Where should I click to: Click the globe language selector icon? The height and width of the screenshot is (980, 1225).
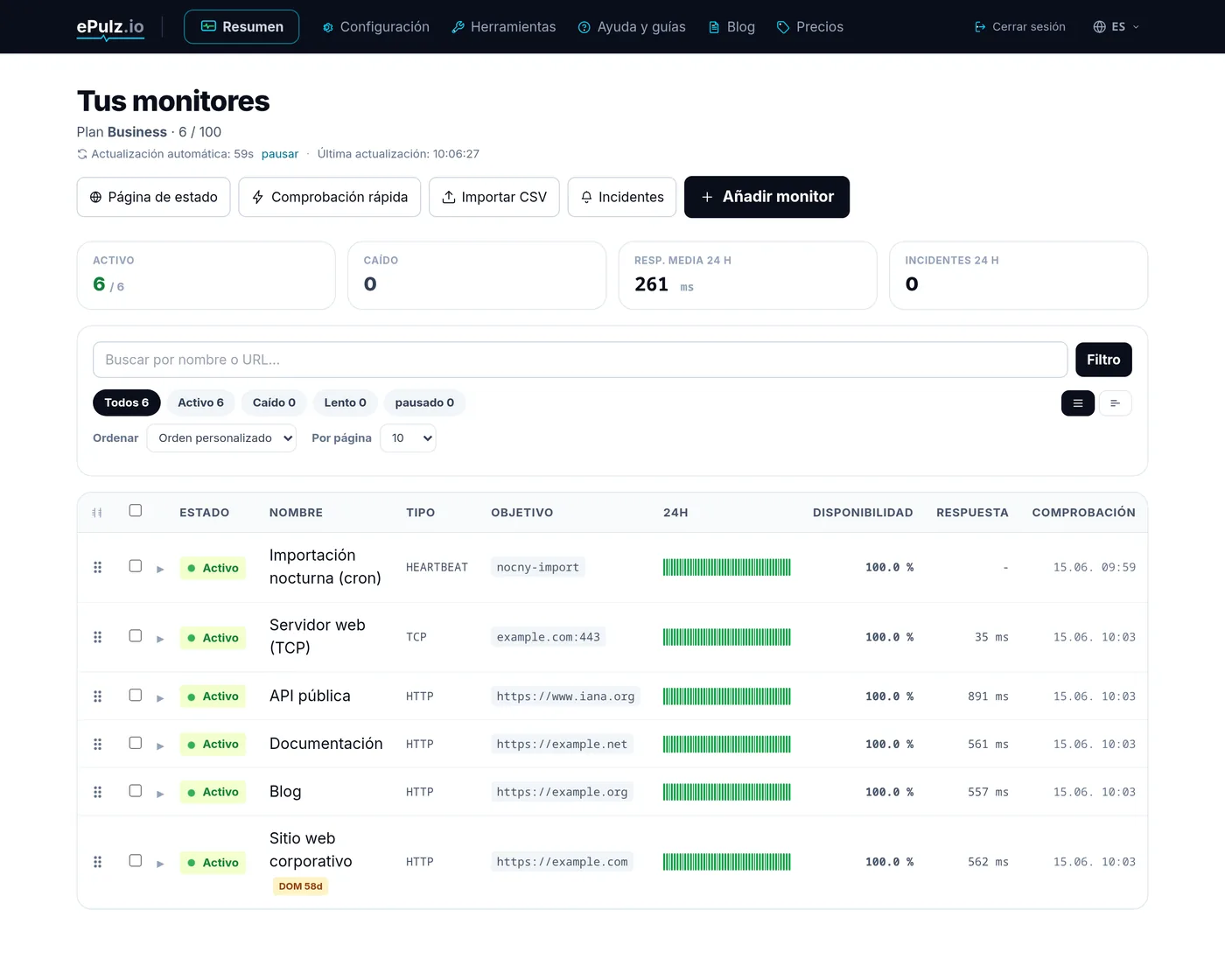[x=1100, y=27]
